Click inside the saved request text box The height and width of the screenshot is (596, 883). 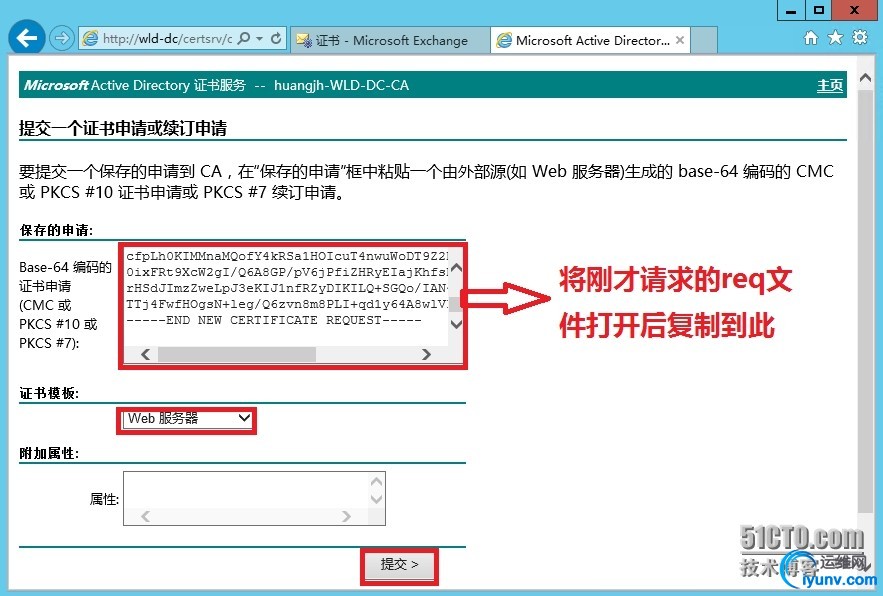click(x=286, y=296)
